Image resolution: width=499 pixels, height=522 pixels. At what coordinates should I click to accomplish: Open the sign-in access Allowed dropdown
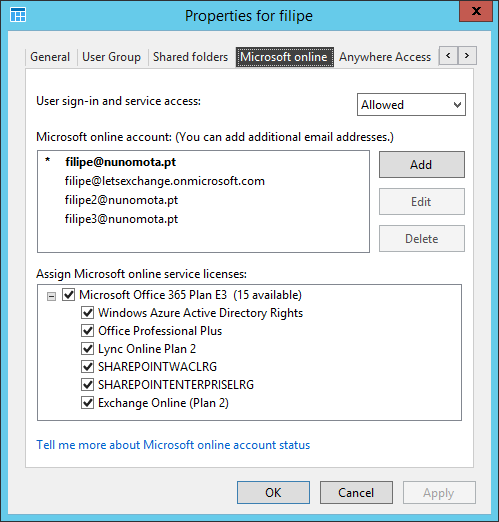(x=411, y=105)
